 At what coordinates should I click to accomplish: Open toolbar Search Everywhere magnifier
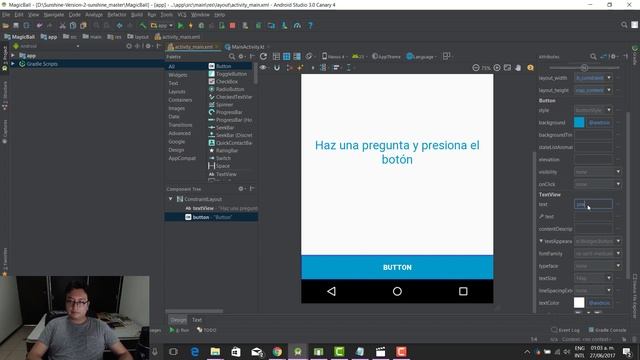(x=624, y=25)
